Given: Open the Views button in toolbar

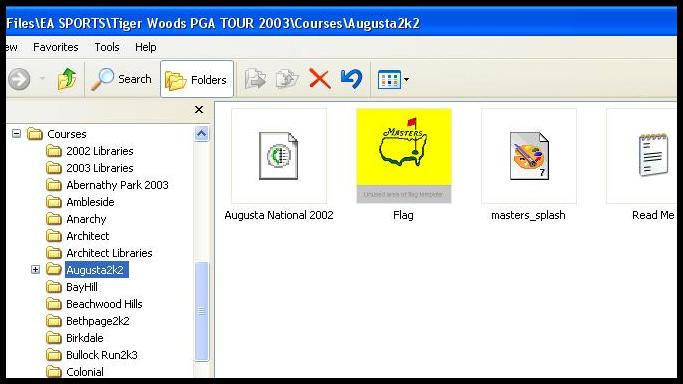Looking at the screenshot, I should (x=389, y=80).
